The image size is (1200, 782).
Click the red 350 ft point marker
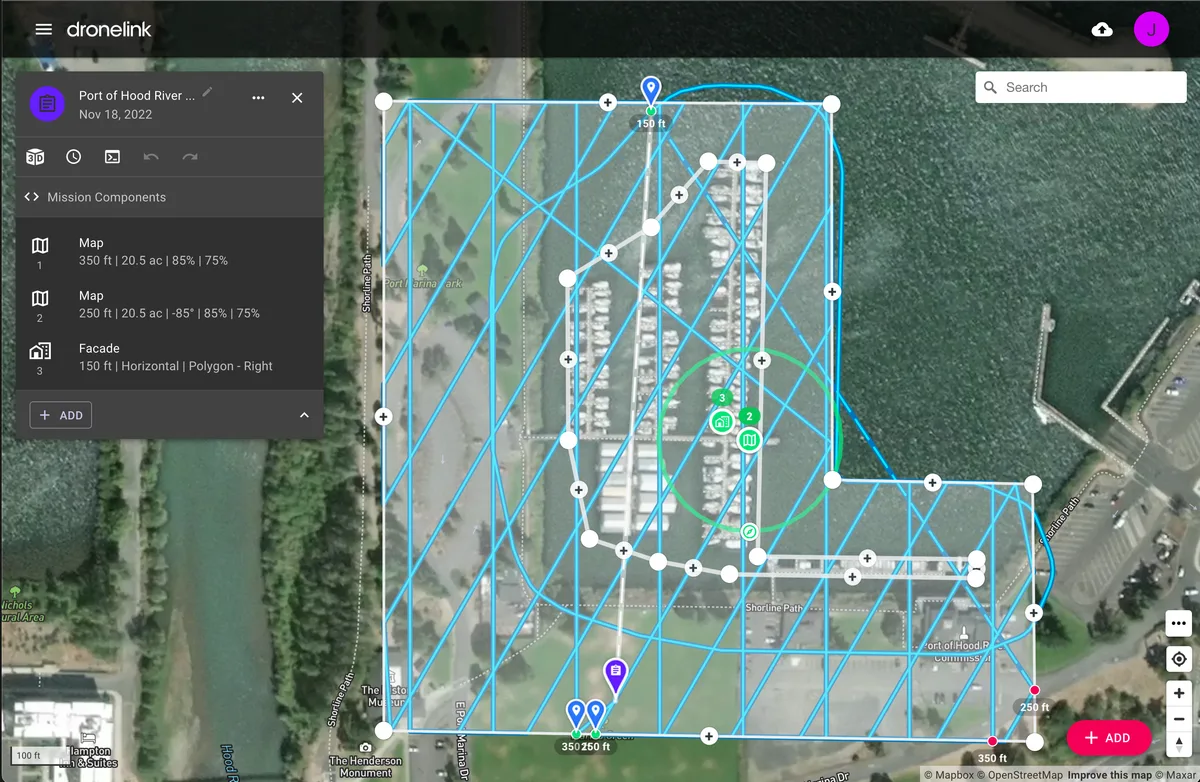pyautogui.click(x=992, y=741)
